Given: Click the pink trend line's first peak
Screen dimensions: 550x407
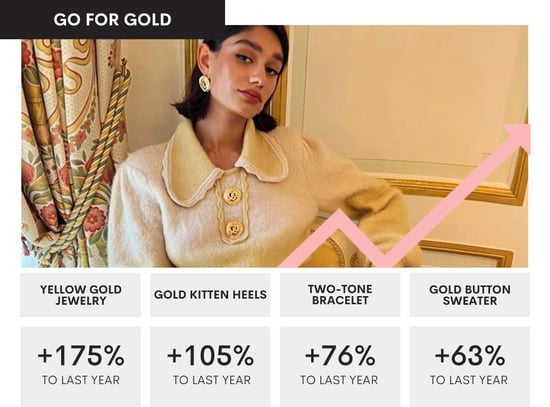Looking at the screenshot, I should click(x=339, y=217).
